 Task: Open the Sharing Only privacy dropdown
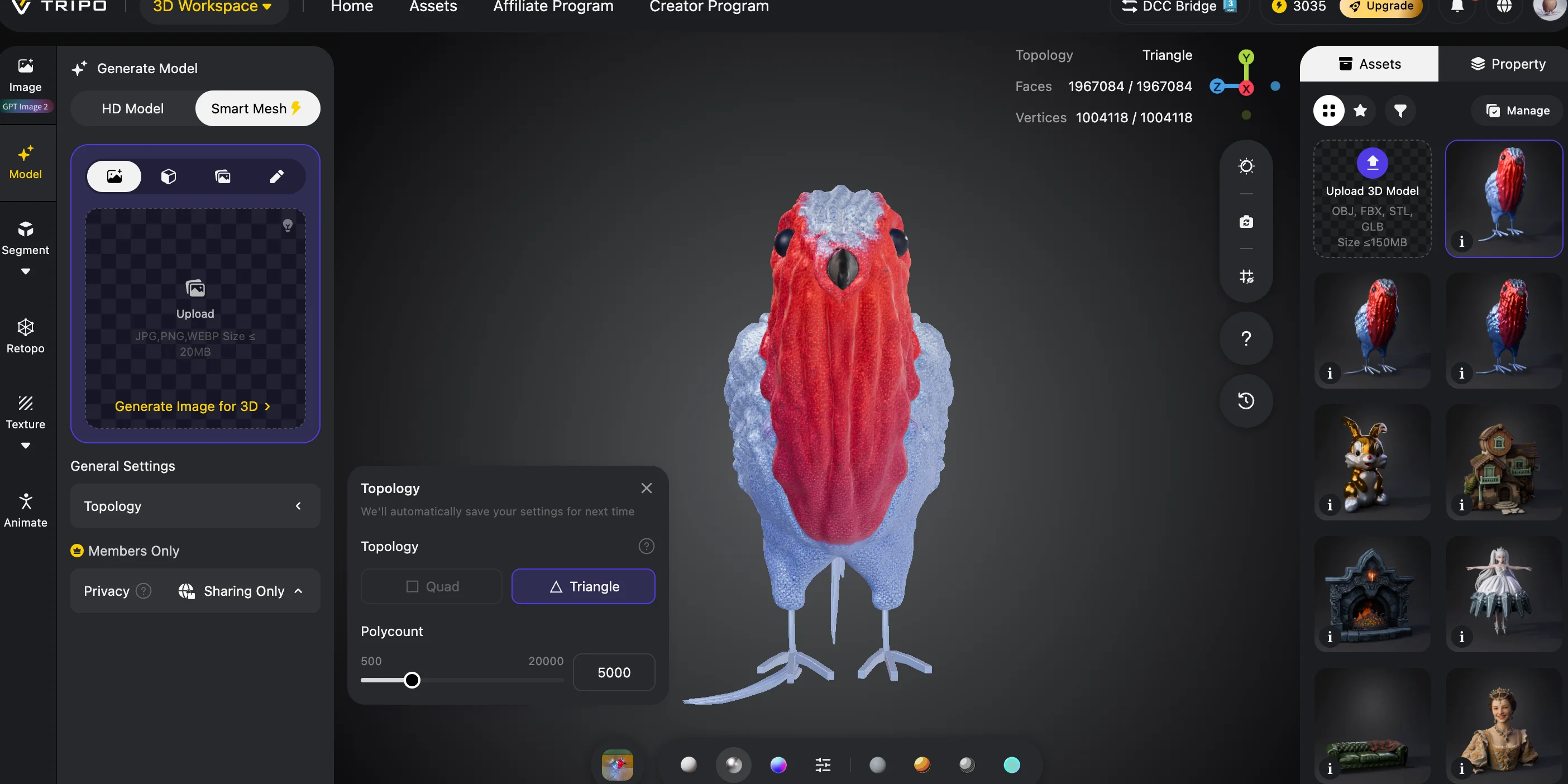pyautogui.click(x=241, y=591)
